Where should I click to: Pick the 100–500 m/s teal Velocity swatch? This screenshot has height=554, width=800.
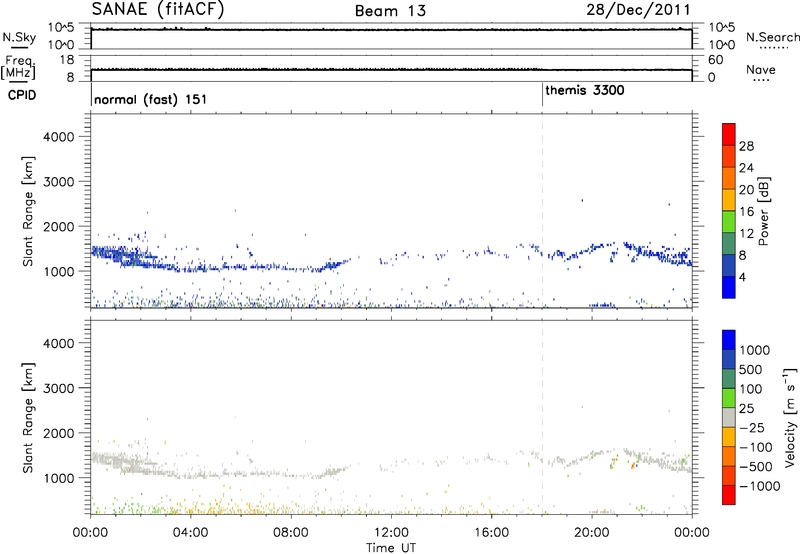(x=729, y=379)
